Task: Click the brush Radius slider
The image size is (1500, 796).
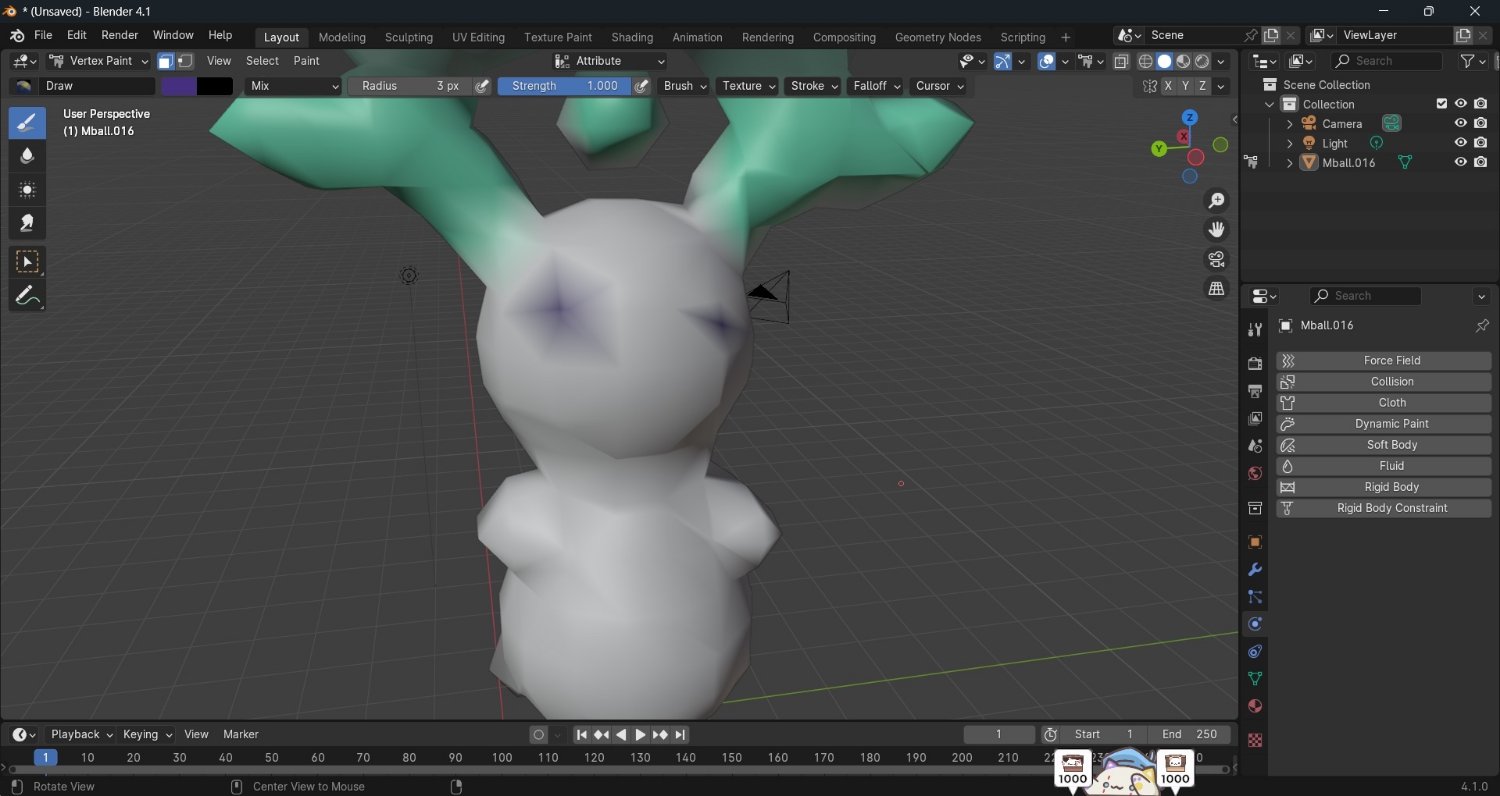Action: 410,86
